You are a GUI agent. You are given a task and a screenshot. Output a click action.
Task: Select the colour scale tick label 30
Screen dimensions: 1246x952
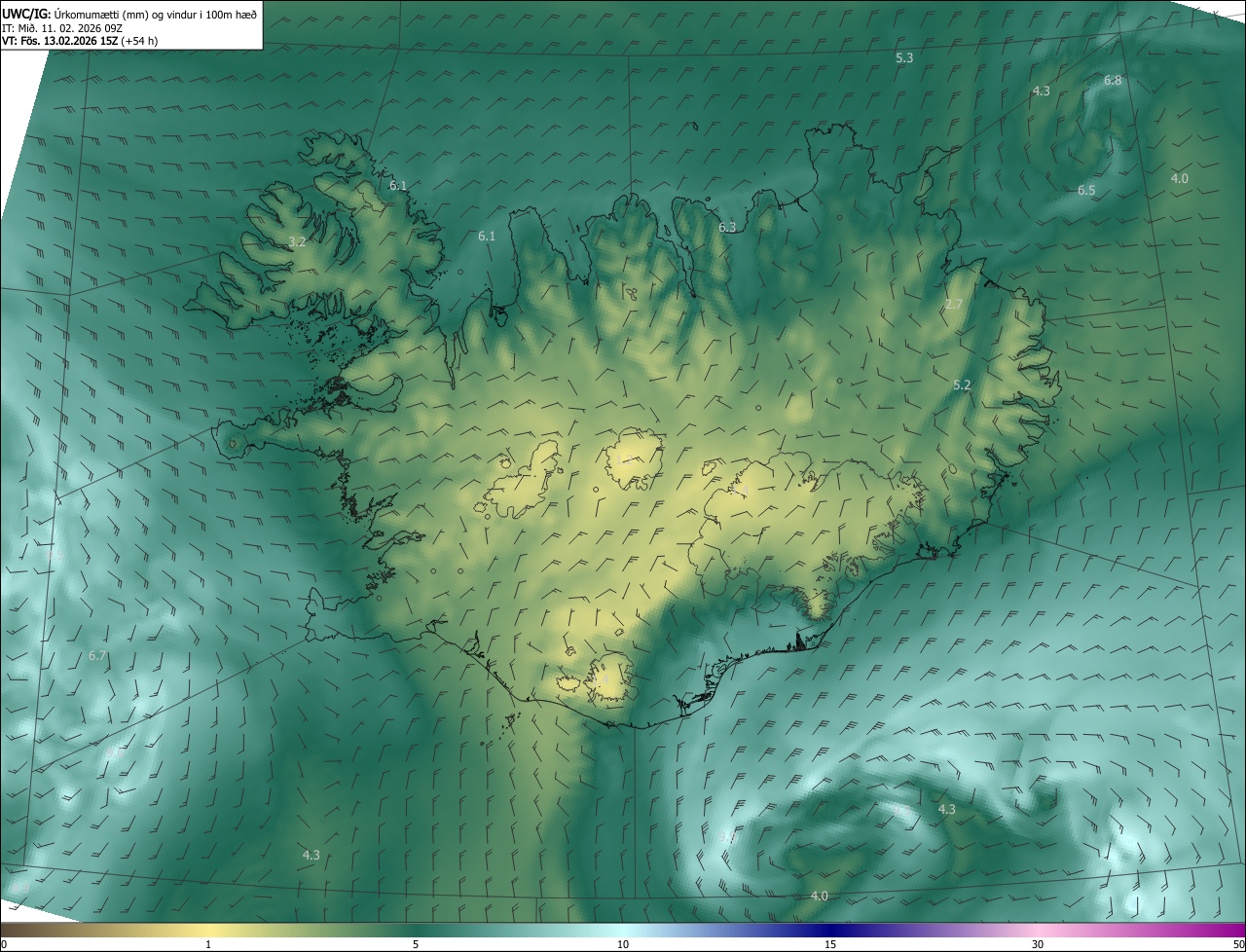[1038, 944]
